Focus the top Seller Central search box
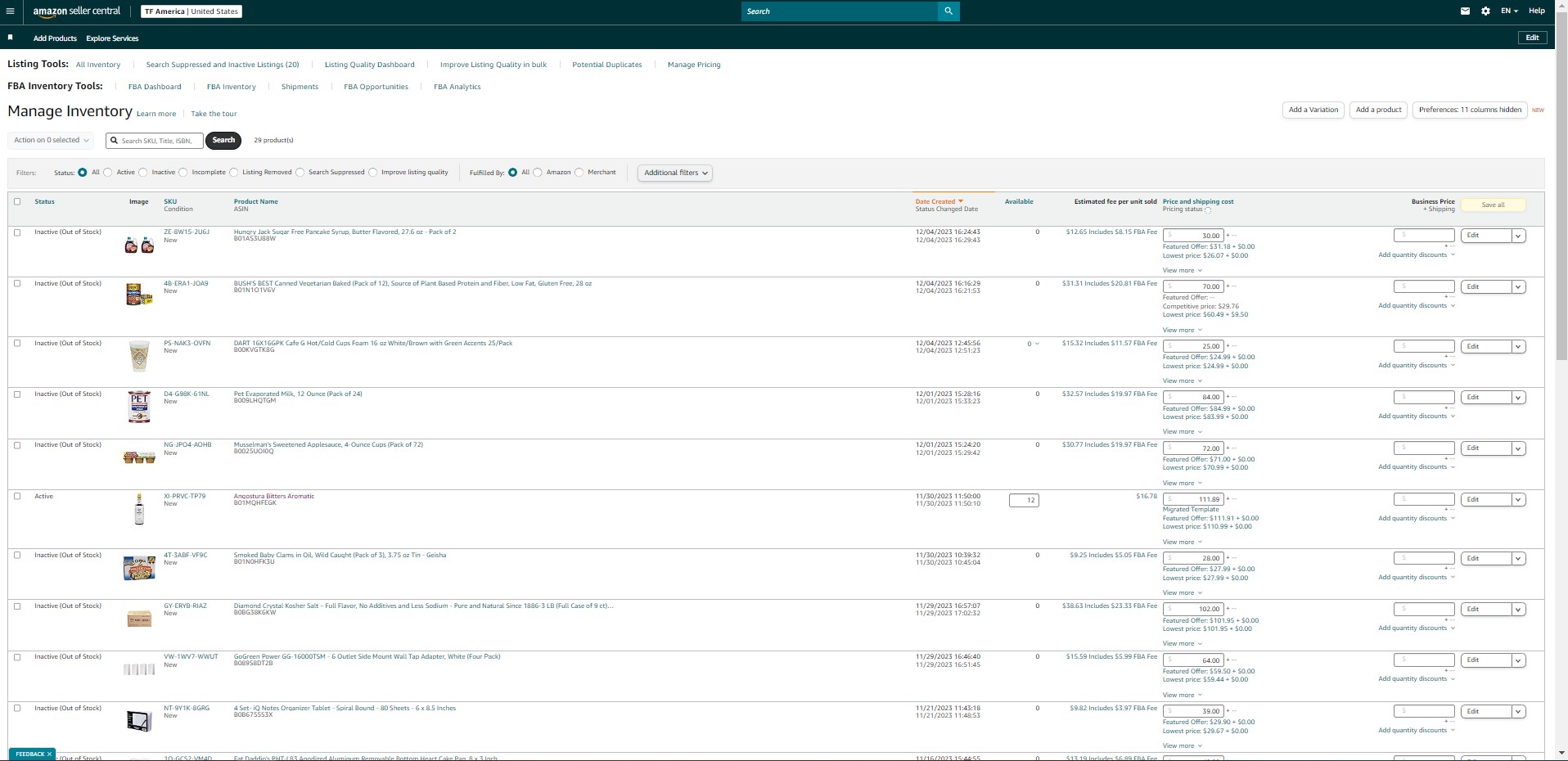The width and height of the screenshot is (1568, 761). [x=840, y=11]
